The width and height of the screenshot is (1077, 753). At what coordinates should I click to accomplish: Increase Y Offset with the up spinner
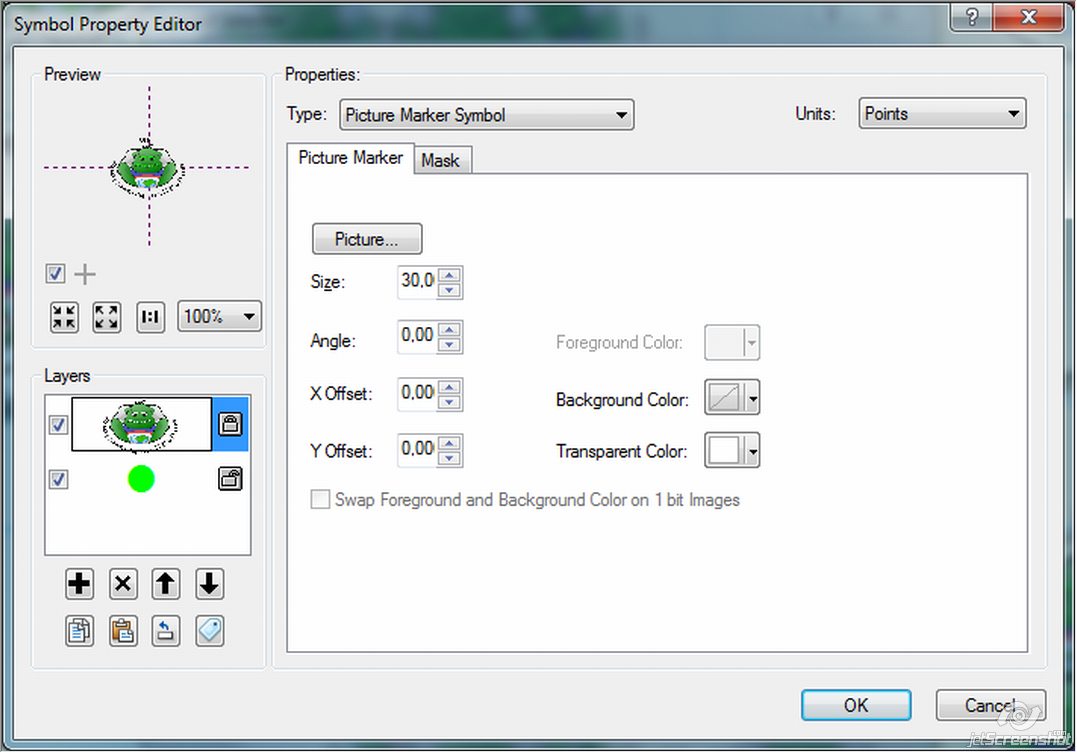click(450, 443)
